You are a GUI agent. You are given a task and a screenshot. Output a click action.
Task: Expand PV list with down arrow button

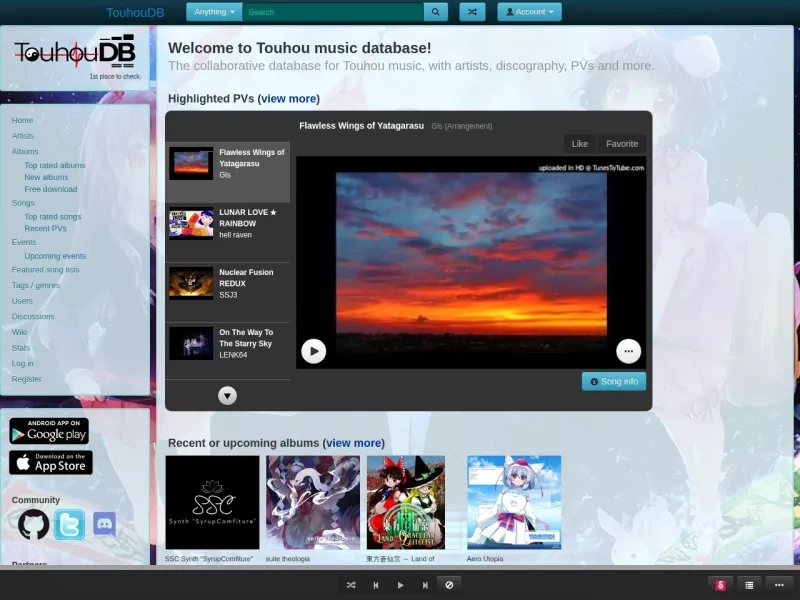pyautogui.click(x=228, y=395)
